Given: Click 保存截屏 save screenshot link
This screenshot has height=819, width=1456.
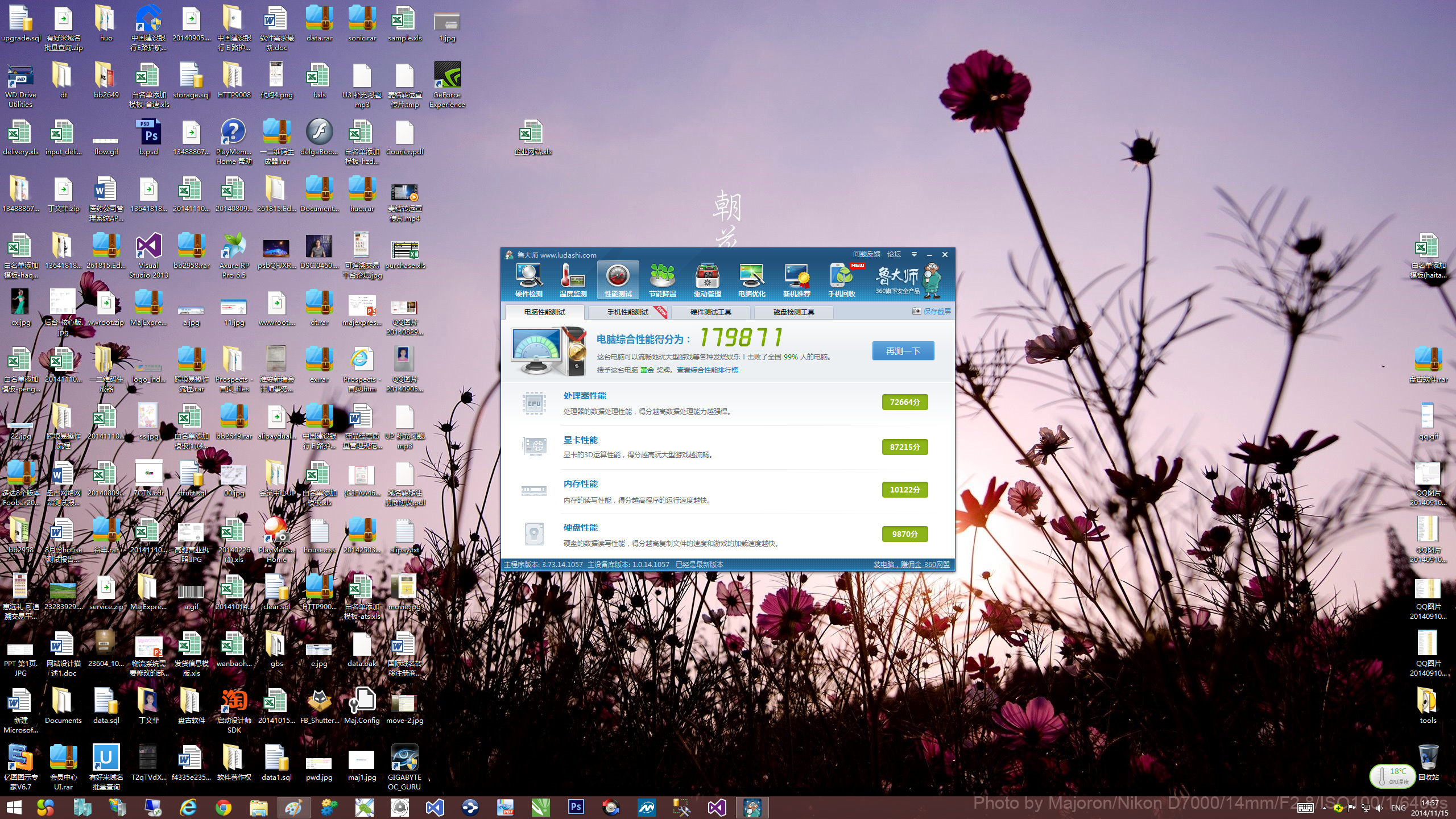Looking at the screenshot, I should (x=936, y=311).
